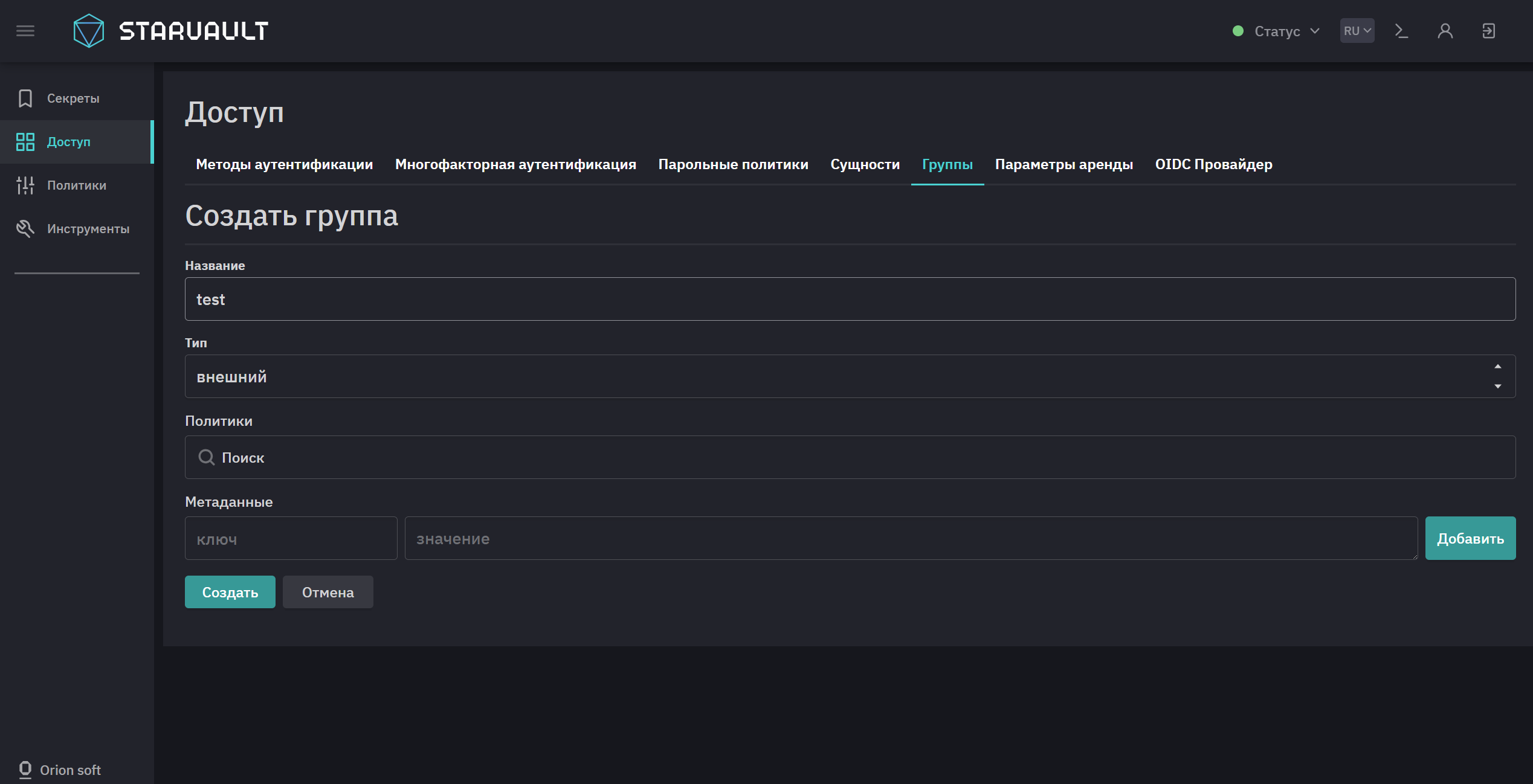Focus the Политики search field
This screenshot has width=1533, height=784.
coord(850,457)
